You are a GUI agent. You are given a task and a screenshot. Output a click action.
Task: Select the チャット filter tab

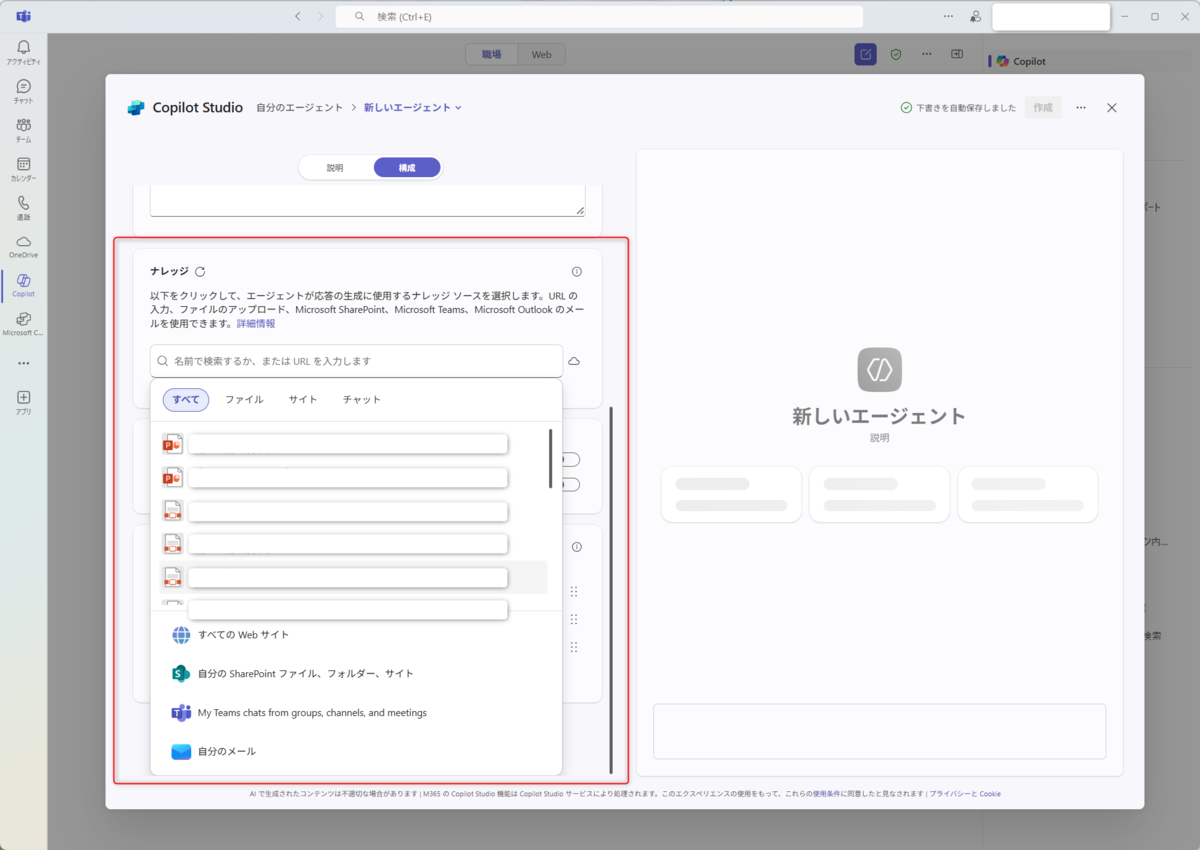(x=362, y=400)
